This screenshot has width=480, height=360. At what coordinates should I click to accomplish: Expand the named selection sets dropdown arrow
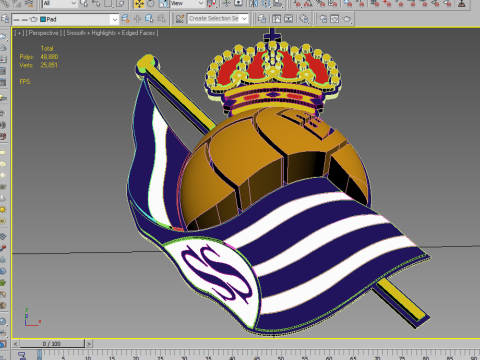(244, 19)
